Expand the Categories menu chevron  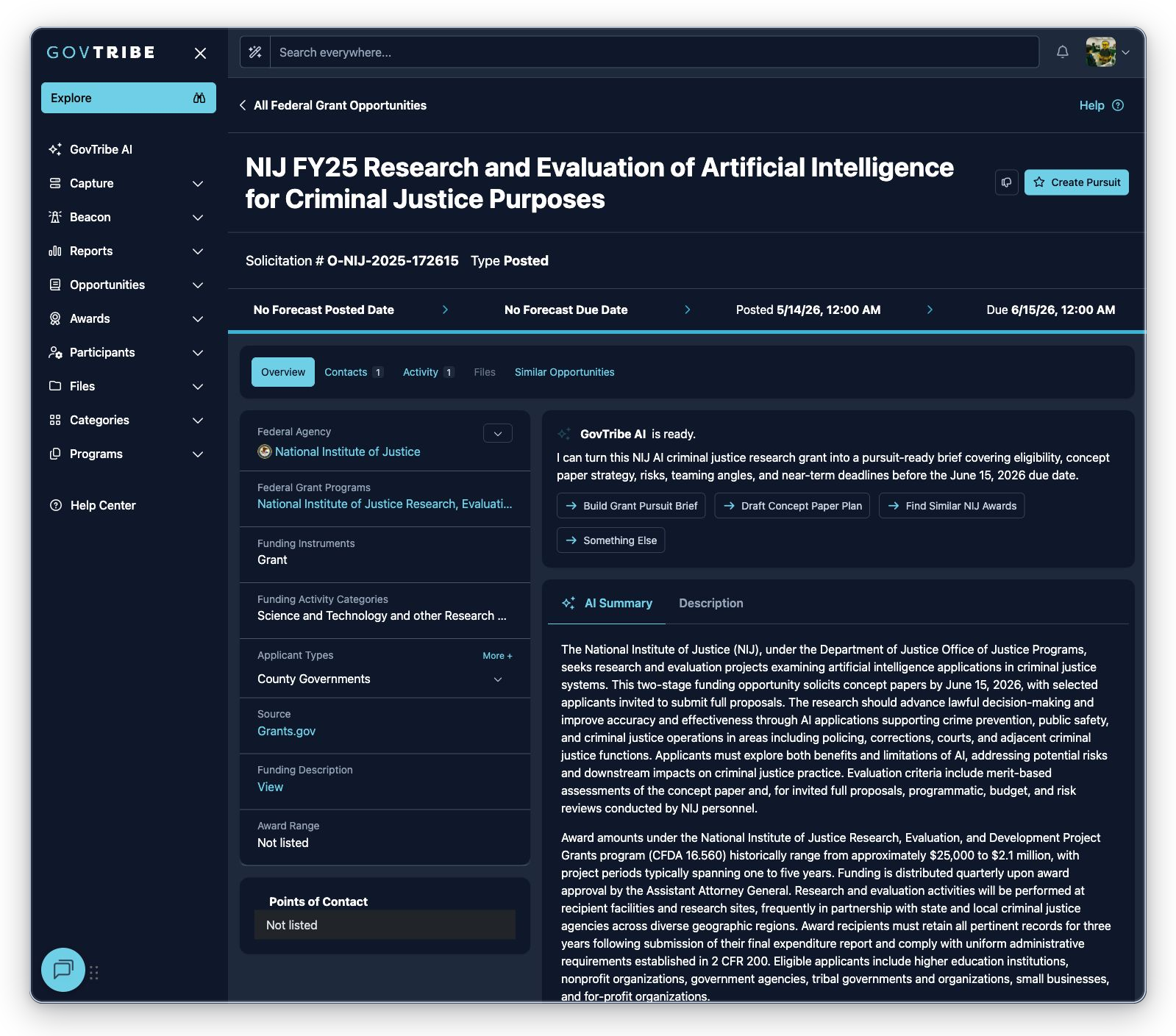point(198,420)
